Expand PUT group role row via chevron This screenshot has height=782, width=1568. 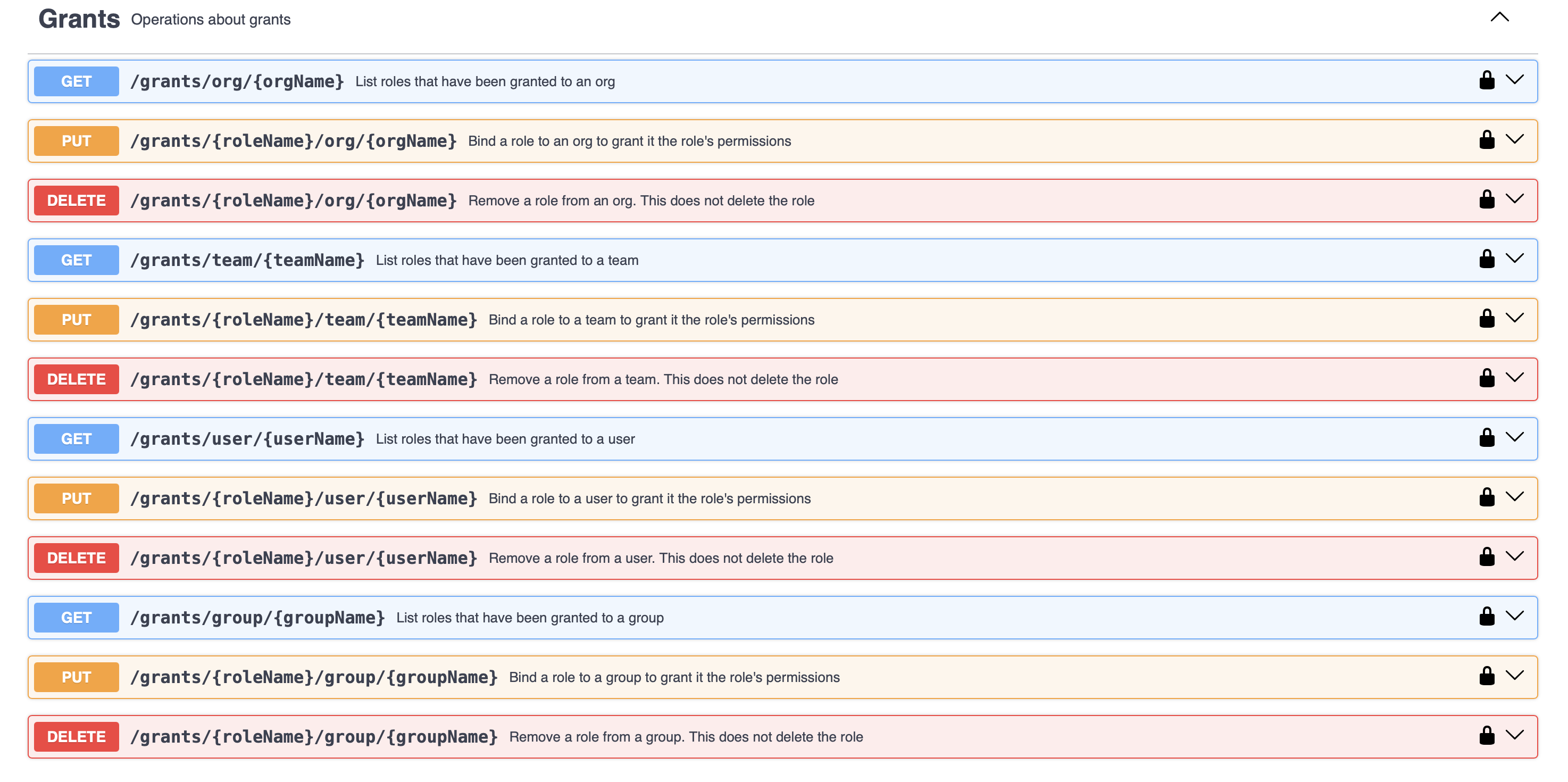[1514, 676]
